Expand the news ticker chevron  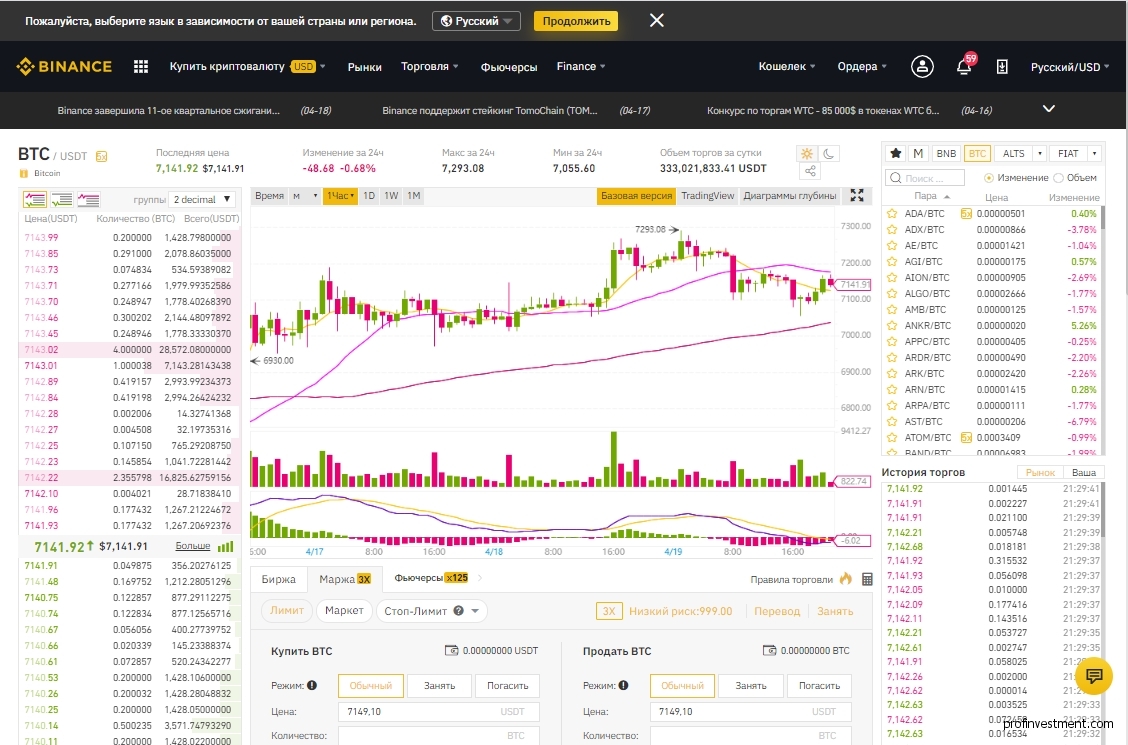tap(1049, 109)
